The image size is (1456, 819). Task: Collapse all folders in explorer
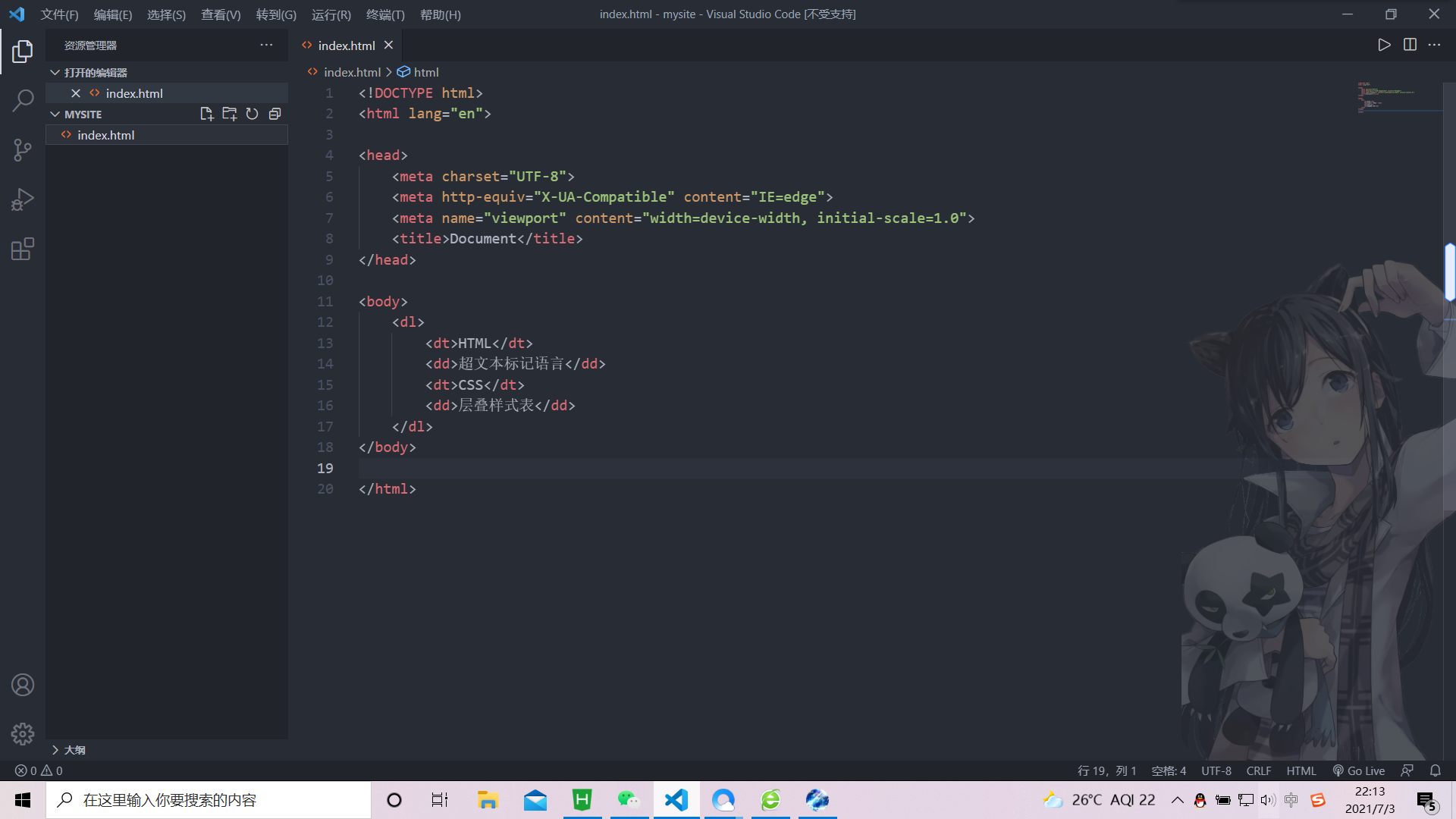[275, 114]
